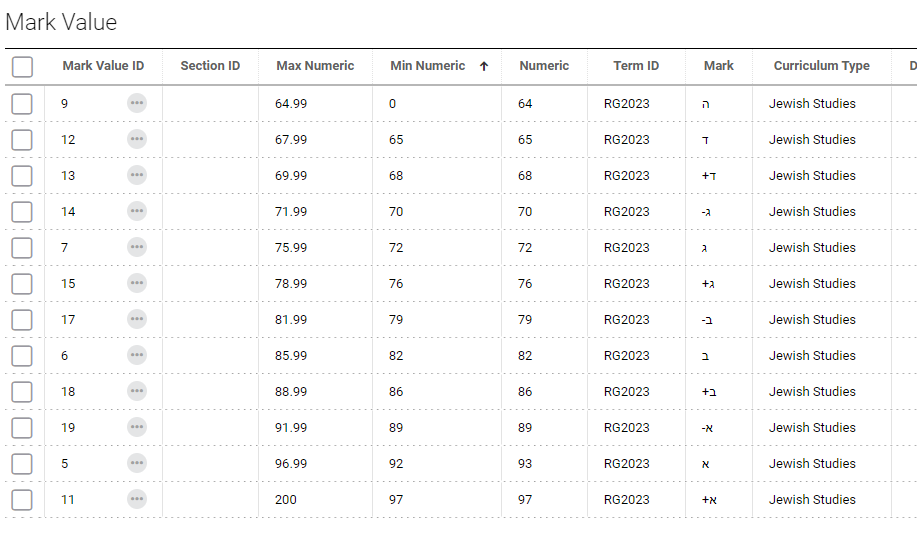
Task: Click the ascending sort arrow on Min Numeric
Action: point(484,66)
